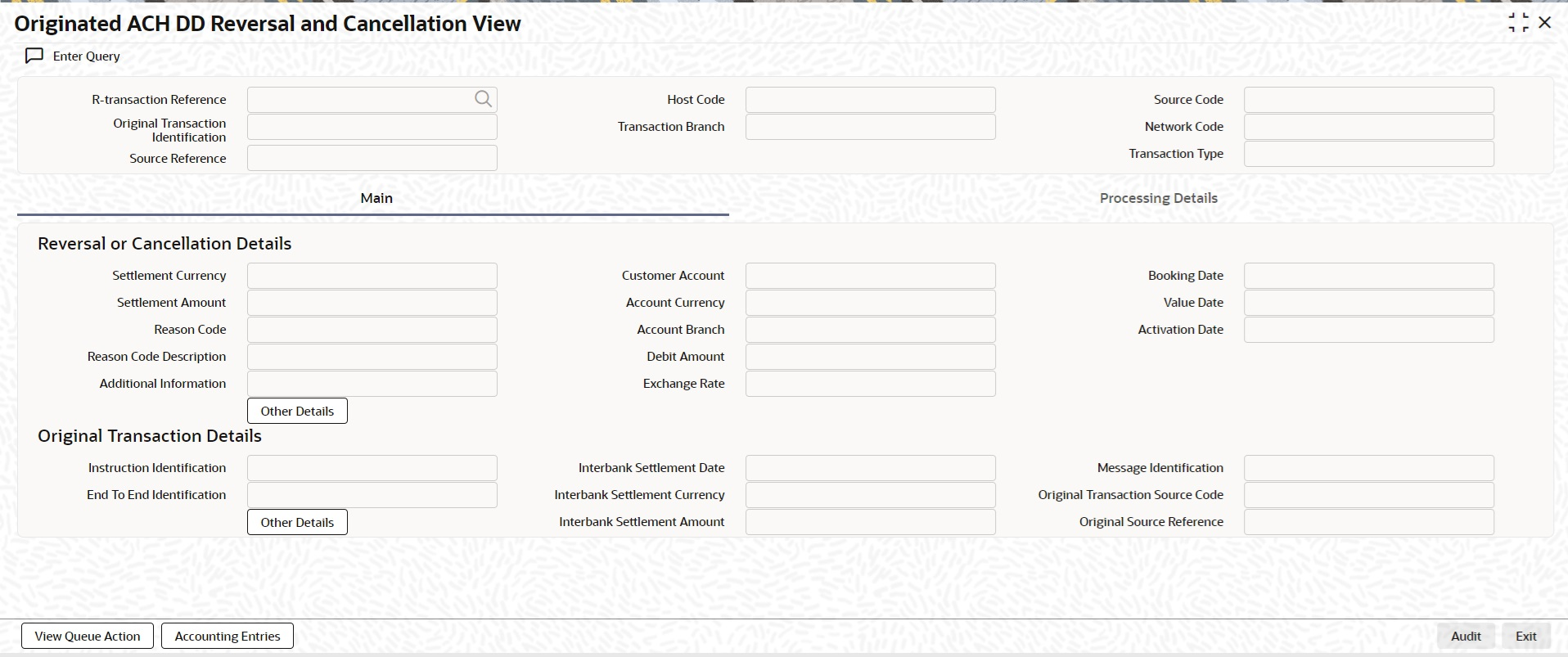Select the Transaction Branch field
1568x657 pixels.
click(x=871, y=127)
